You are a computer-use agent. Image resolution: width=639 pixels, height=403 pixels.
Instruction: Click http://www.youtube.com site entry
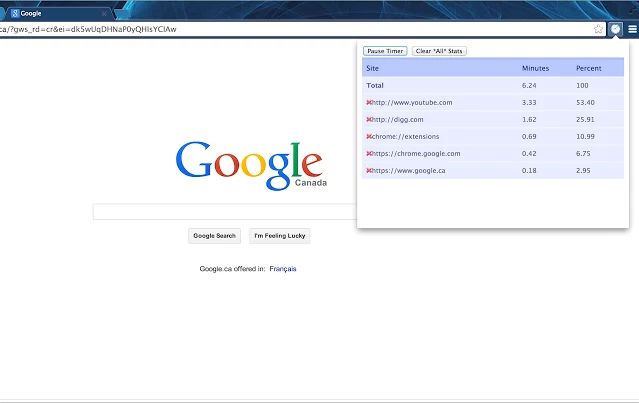(412, 103)
